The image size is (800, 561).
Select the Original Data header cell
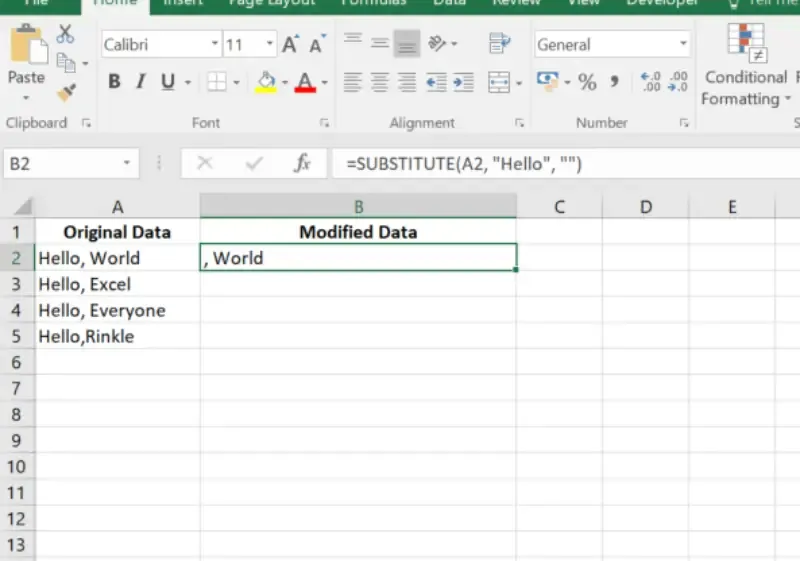pyautogui.click(x=117, y=232)
